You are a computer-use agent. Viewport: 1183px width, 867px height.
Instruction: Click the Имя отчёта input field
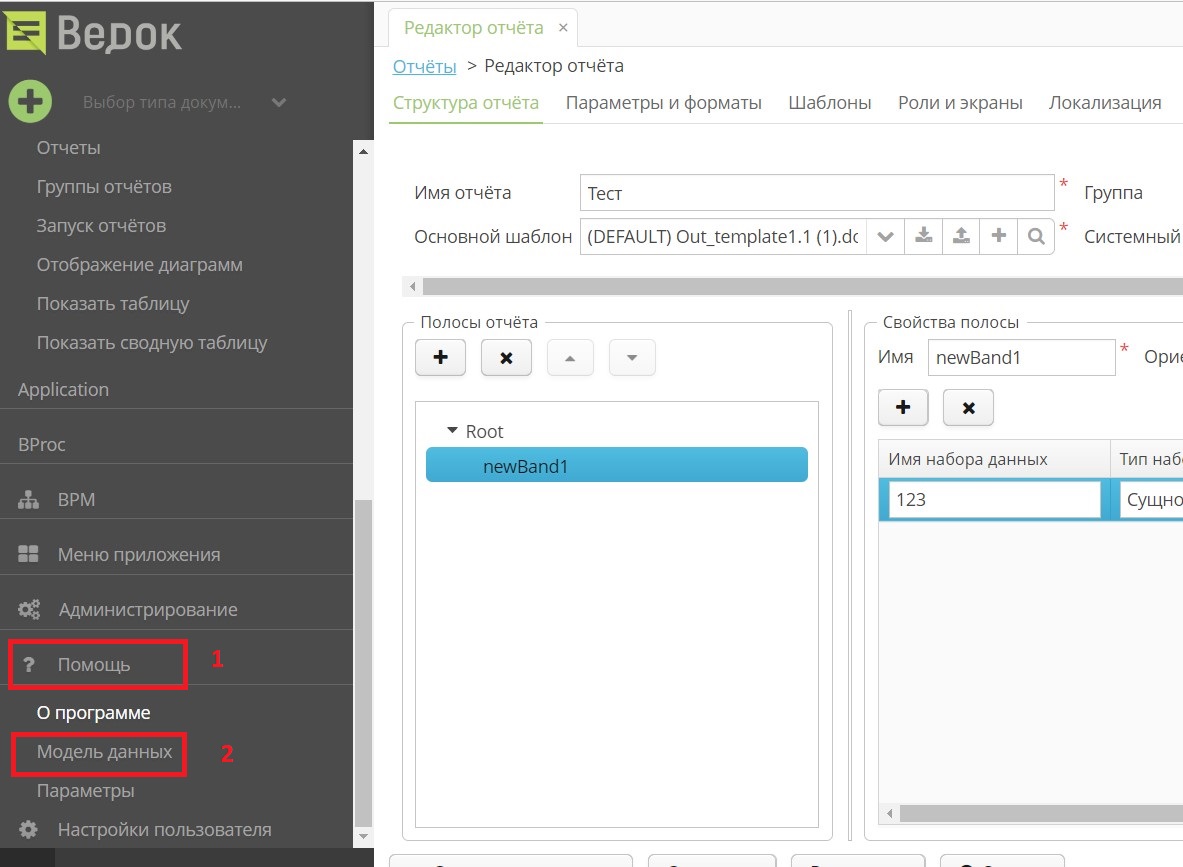(816, 192)
